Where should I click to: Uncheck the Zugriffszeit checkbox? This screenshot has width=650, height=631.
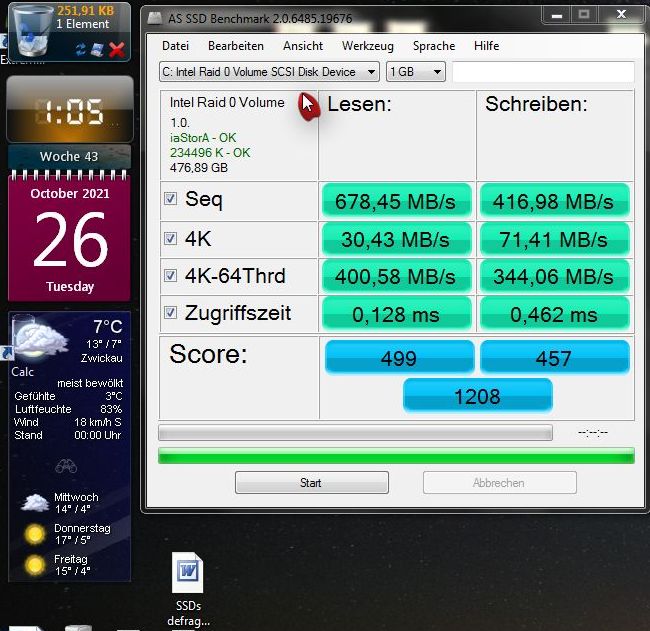click(171, 313)
